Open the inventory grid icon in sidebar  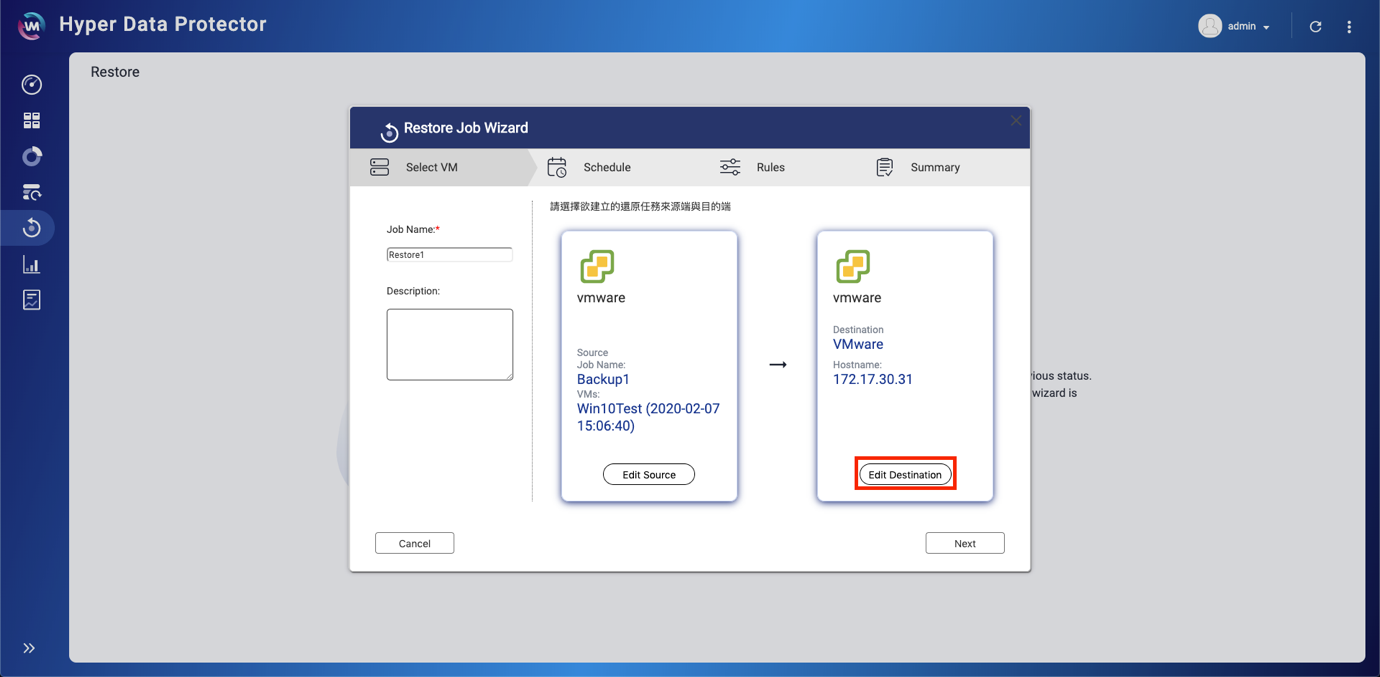32,121
